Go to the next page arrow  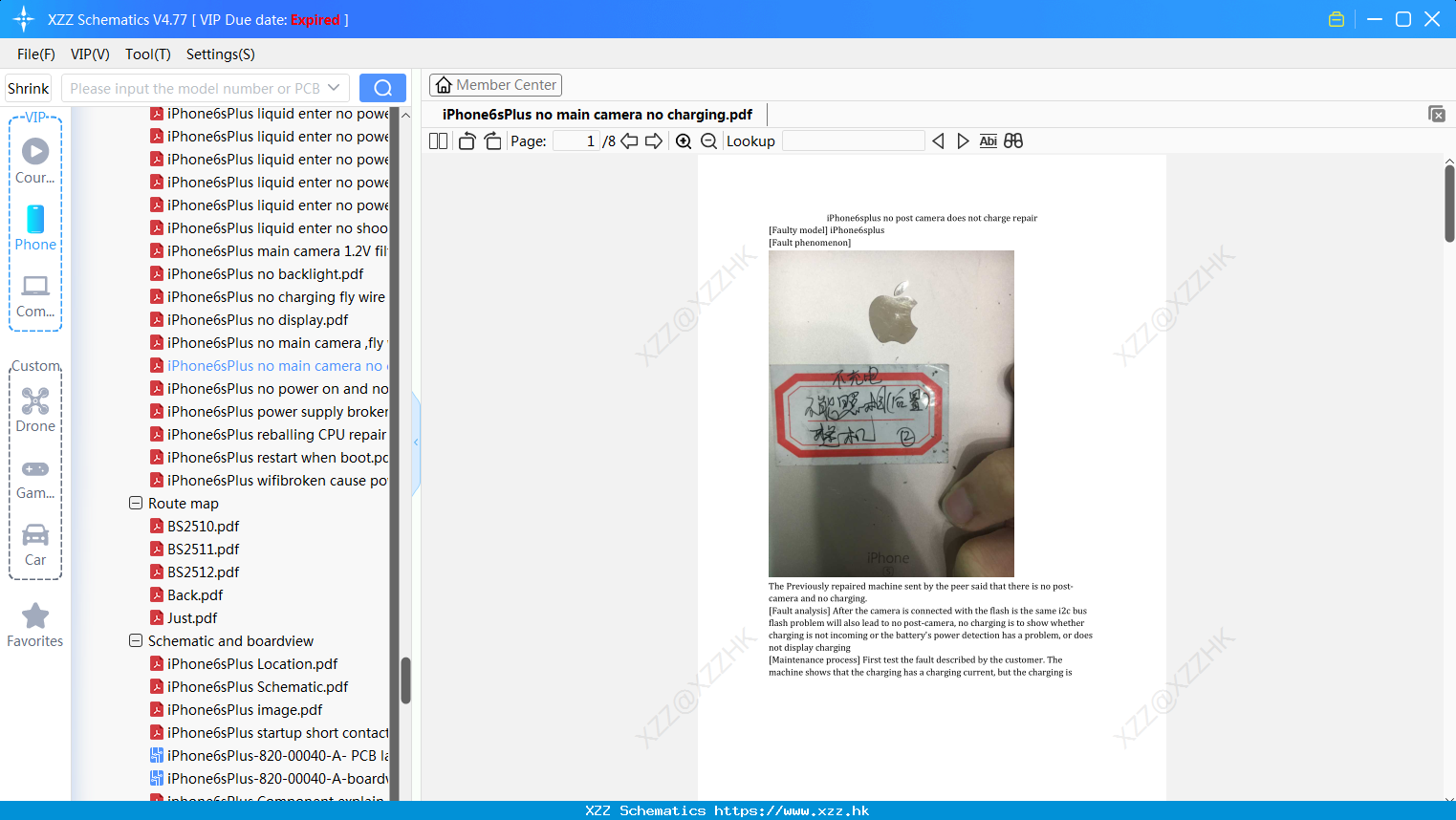(x=654, y=141)
